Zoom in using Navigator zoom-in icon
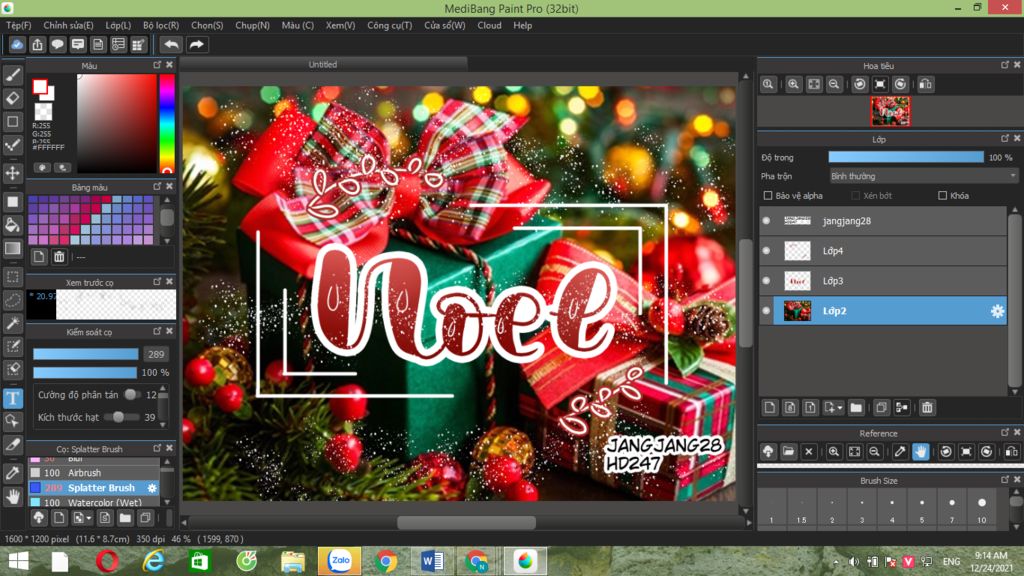Image resolution: width=1024 pixels, height=576 pixels. click(x=793, y=84)
